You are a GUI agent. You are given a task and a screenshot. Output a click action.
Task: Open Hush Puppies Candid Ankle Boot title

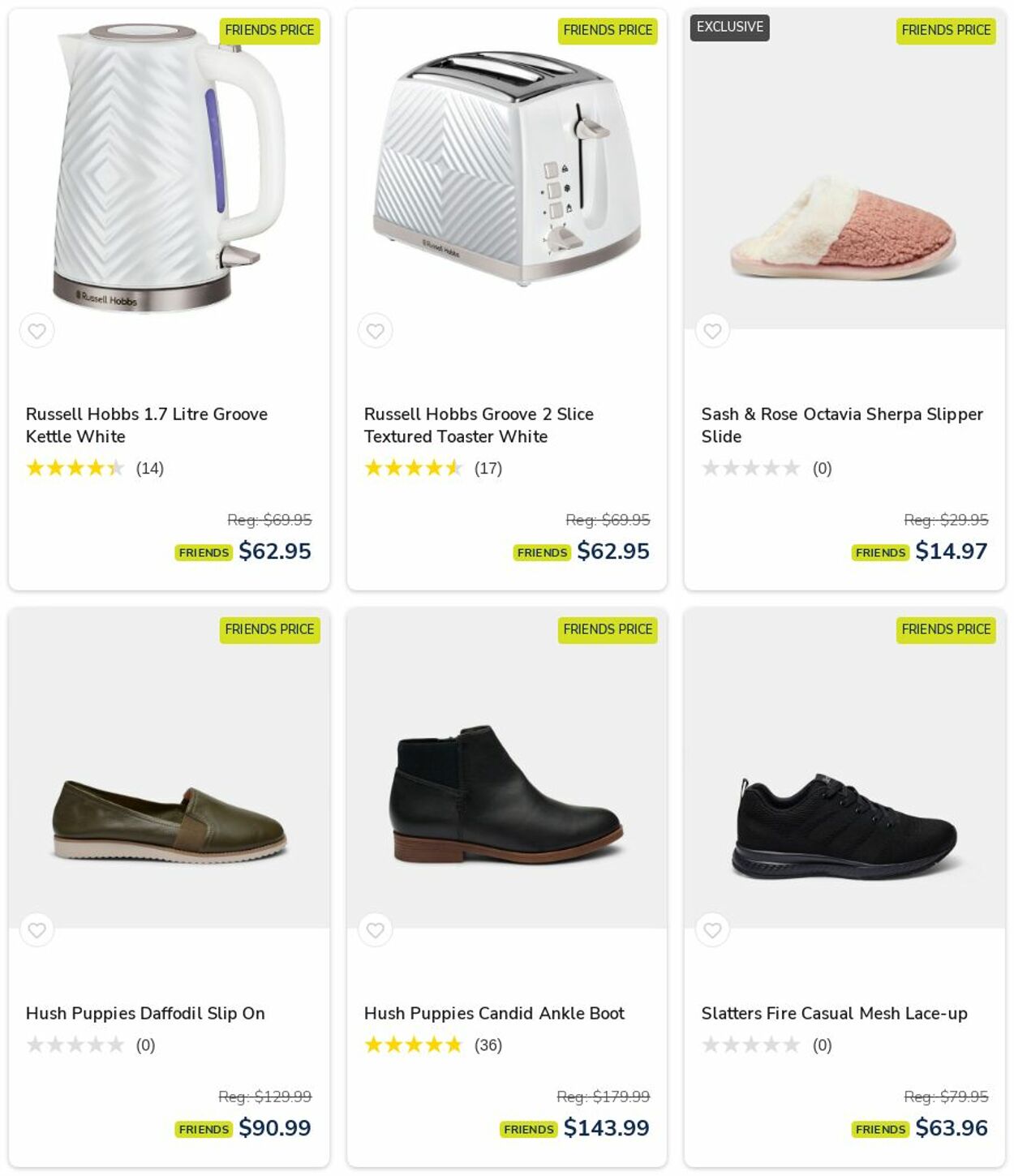point(494,1013)
